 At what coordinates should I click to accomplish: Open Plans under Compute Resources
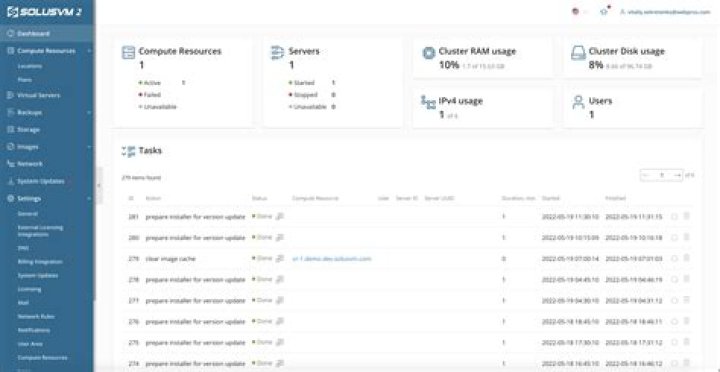pos(24,80)
